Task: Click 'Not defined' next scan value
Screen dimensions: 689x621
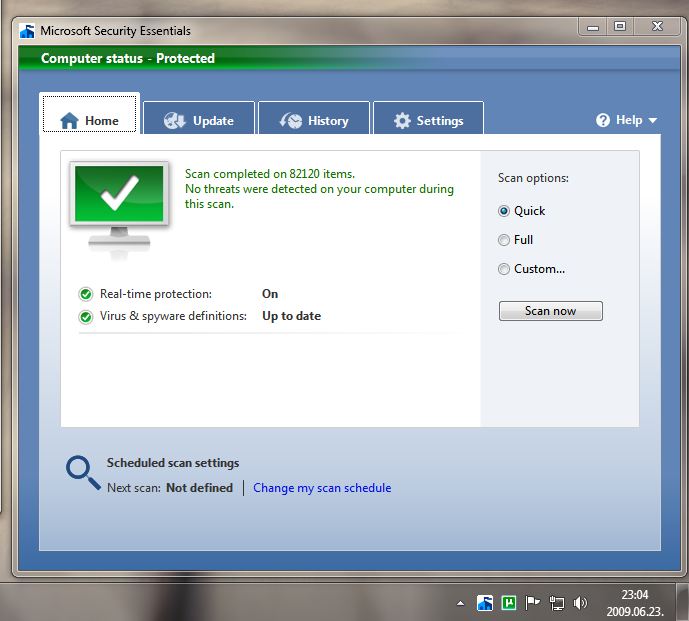Action: click(199, 488)
